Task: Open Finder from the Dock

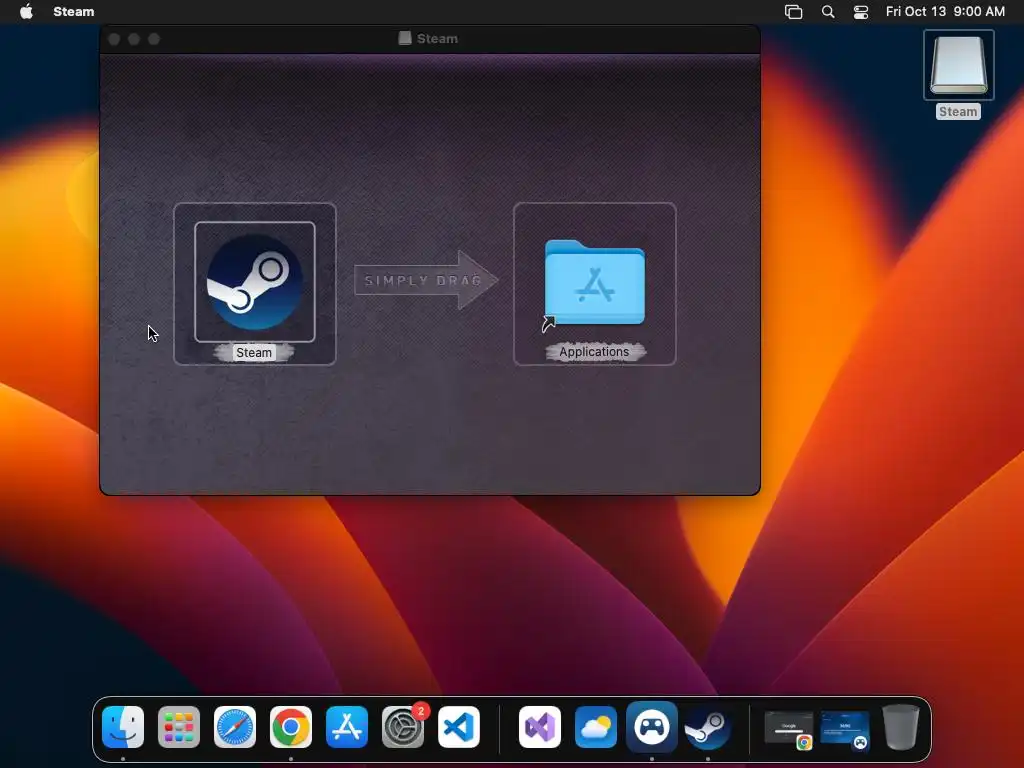Action: click(x=123, y=727)
